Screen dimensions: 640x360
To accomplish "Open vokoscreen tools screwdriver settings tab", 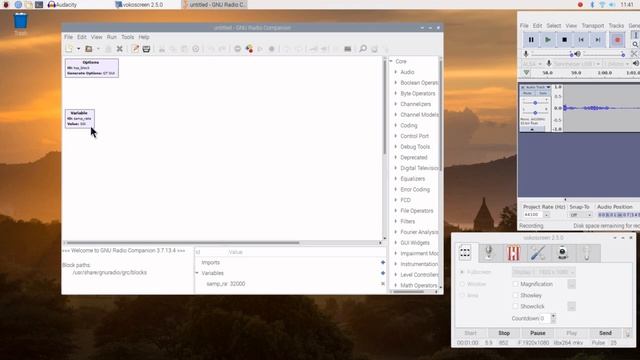I will pos(538,253).
